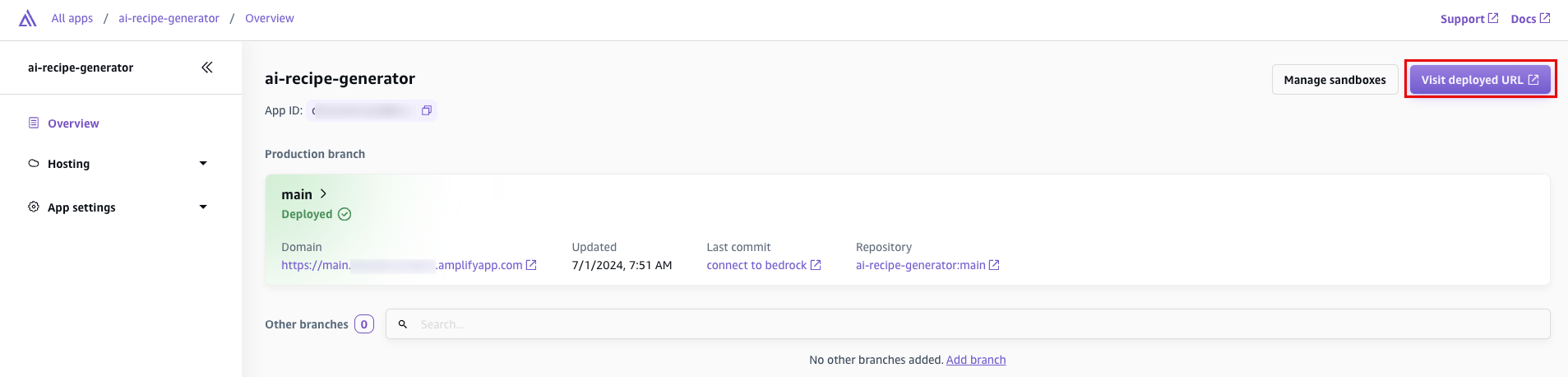
Task: Open the amplifyapp.com domain link
Action: click(x=402, y=265)
